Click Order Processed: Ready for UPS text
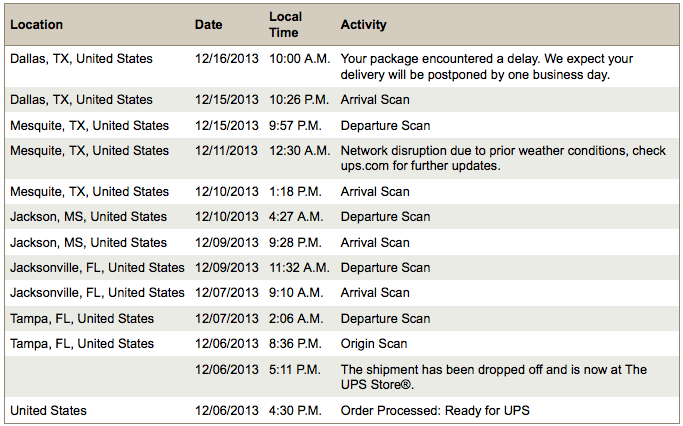The width and height of the screenshot is (683, 426). pyautogui.click(x=435, y=410)
